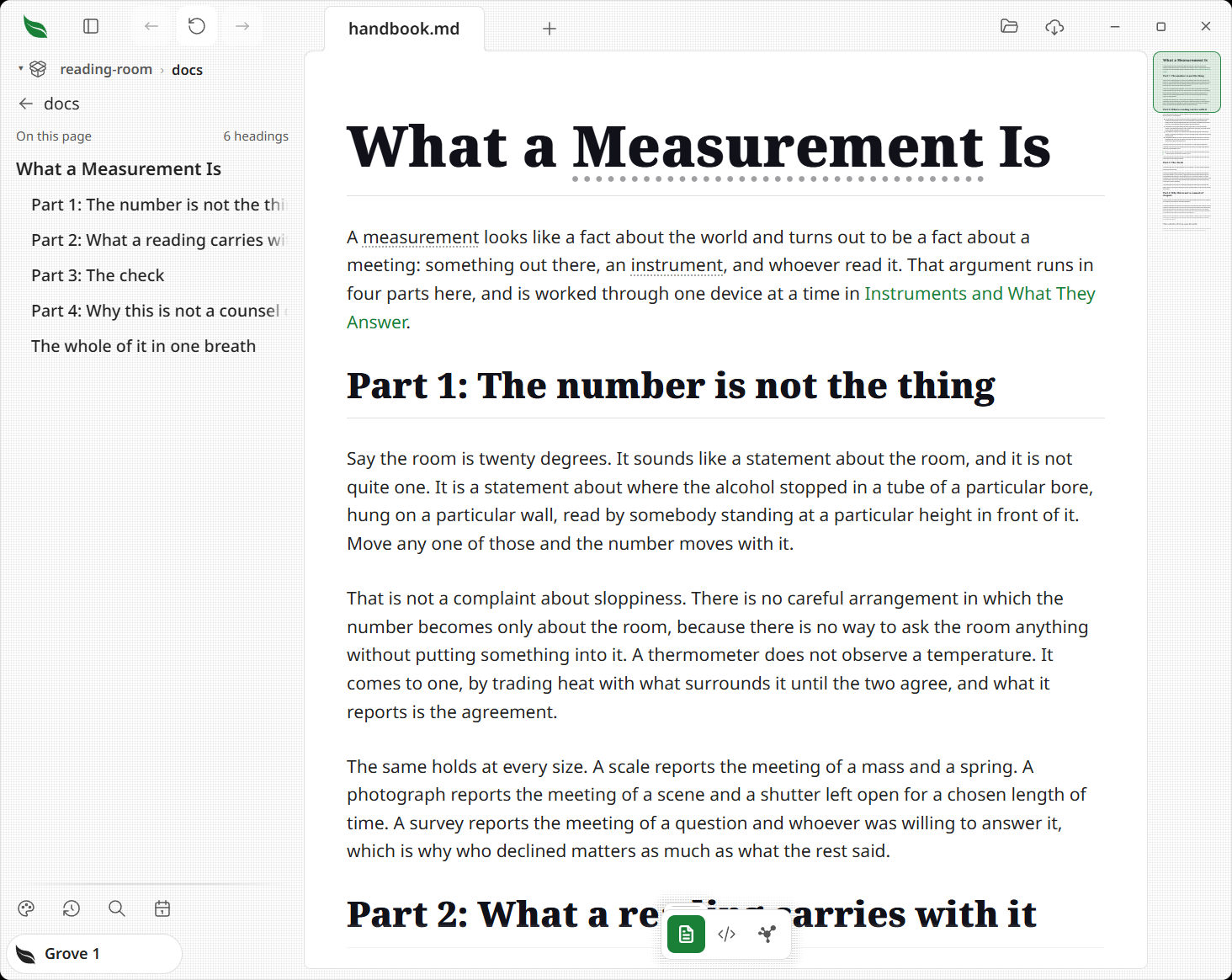1232x980 pixels.
Task: Go back using the arrow beside docs
Action: 26,104
